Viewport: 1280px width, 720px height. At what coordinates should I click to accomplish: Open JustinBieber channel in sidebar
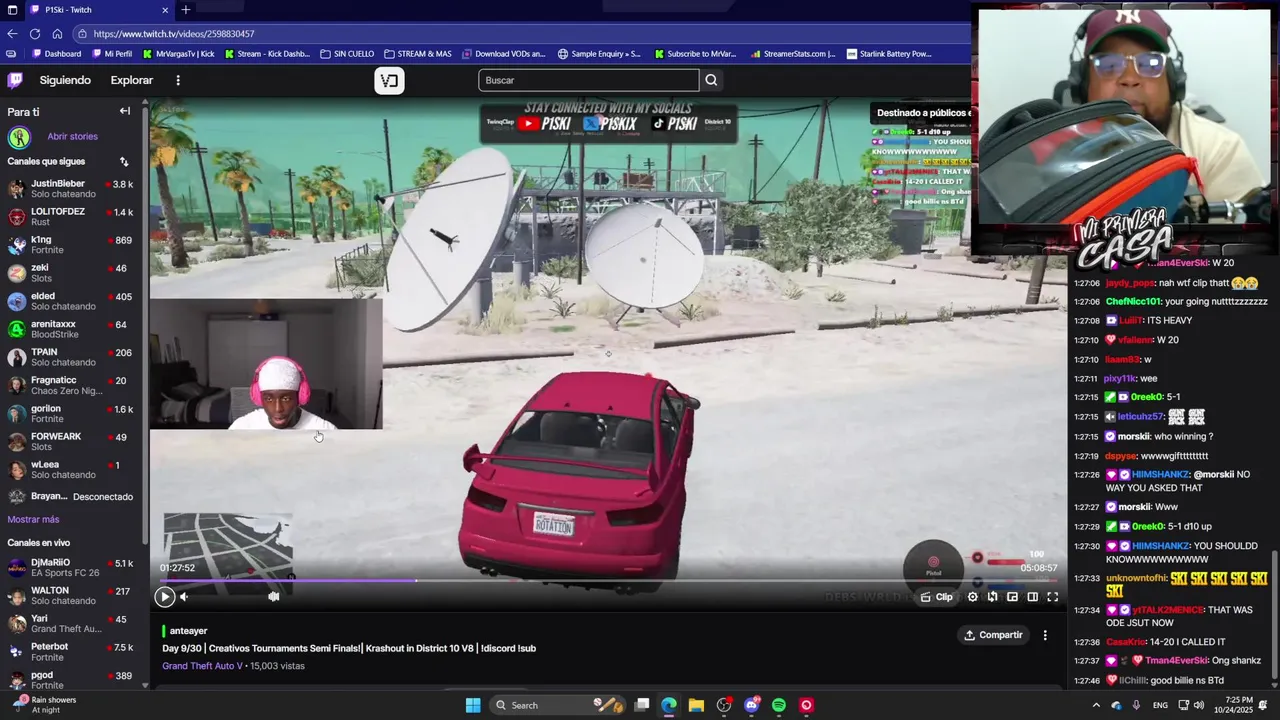pyautogui.click(x=71, y=189)
